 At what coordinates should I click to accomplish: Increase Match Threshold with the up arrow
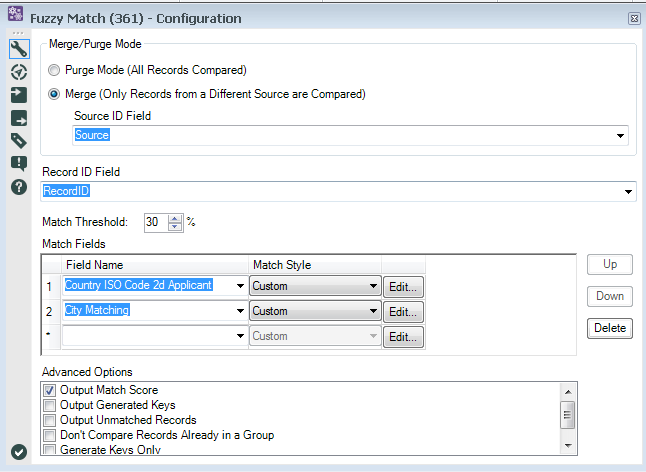(176, 218)
